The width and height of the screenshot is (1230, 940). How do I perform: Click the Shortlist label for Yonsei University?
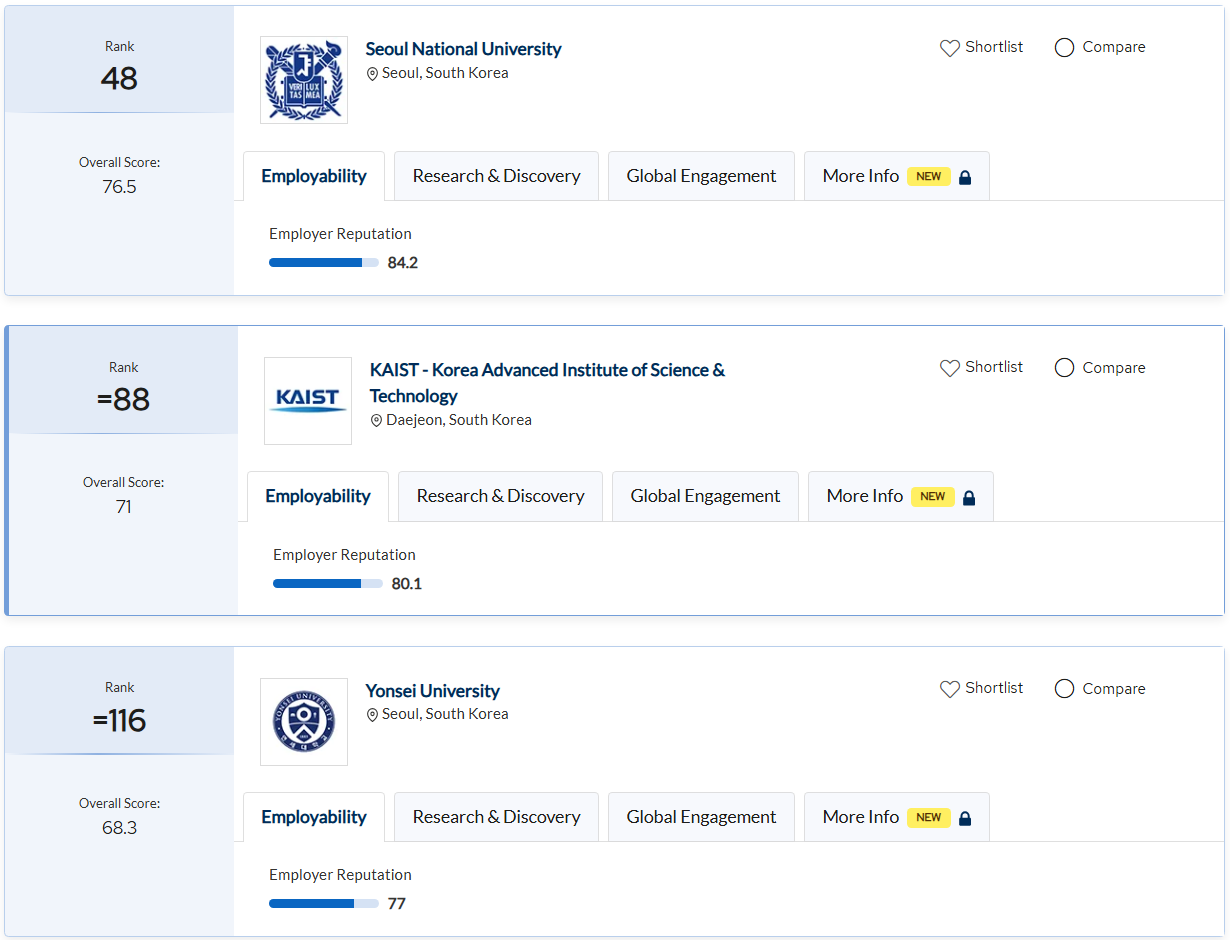[994, 688]
